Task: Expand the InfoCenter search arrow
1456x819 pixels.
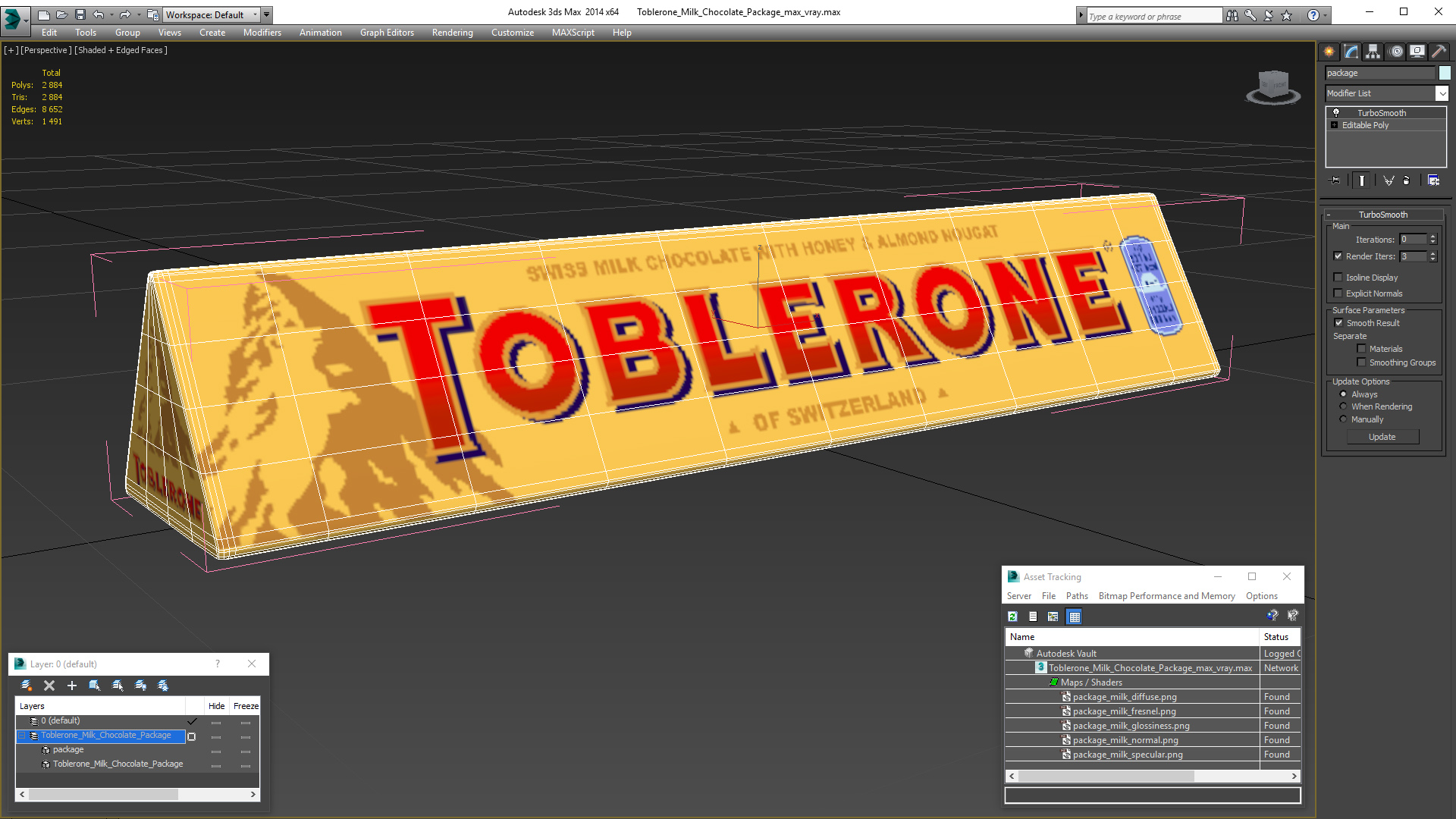Action: click(x=1081, y=15)
